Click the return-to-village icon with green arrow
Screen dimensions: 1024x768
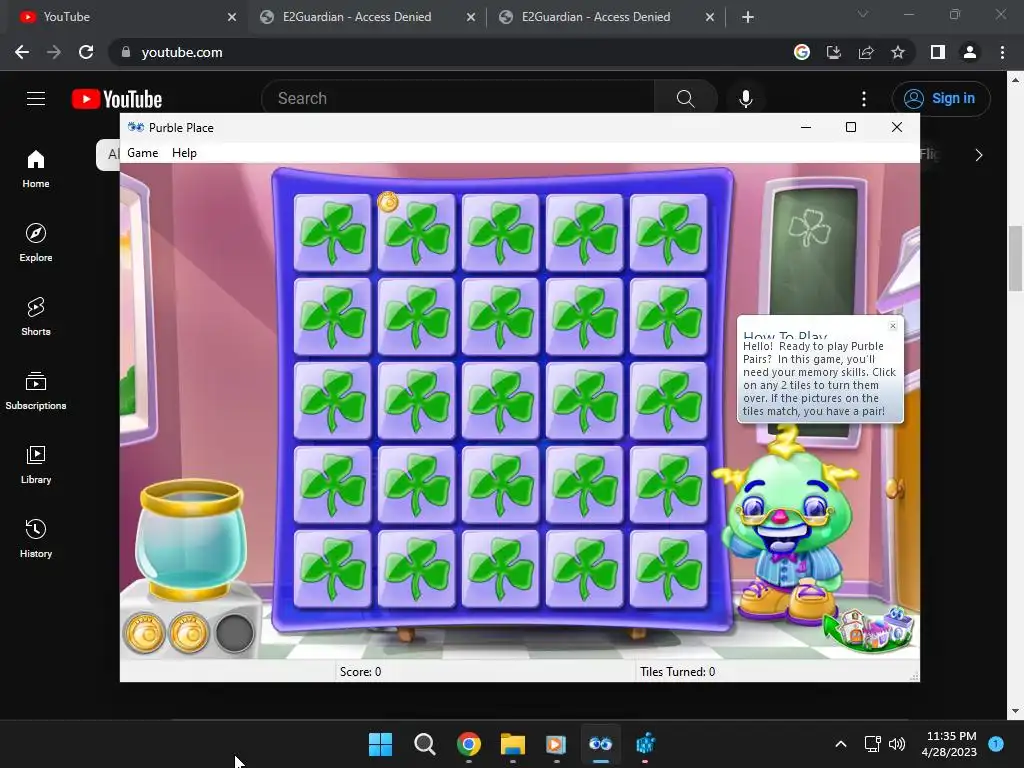(868, 629)
